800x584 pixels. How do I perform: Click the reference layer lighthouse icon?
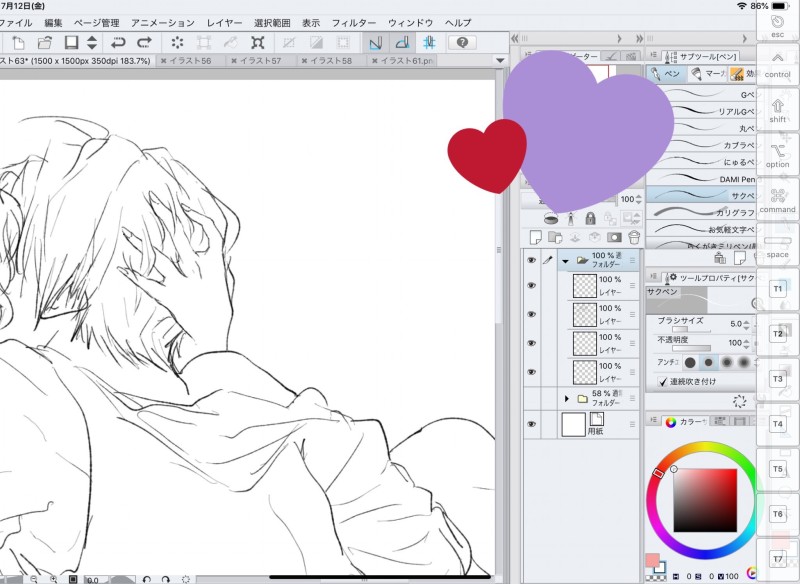click(x=571, y=218)
